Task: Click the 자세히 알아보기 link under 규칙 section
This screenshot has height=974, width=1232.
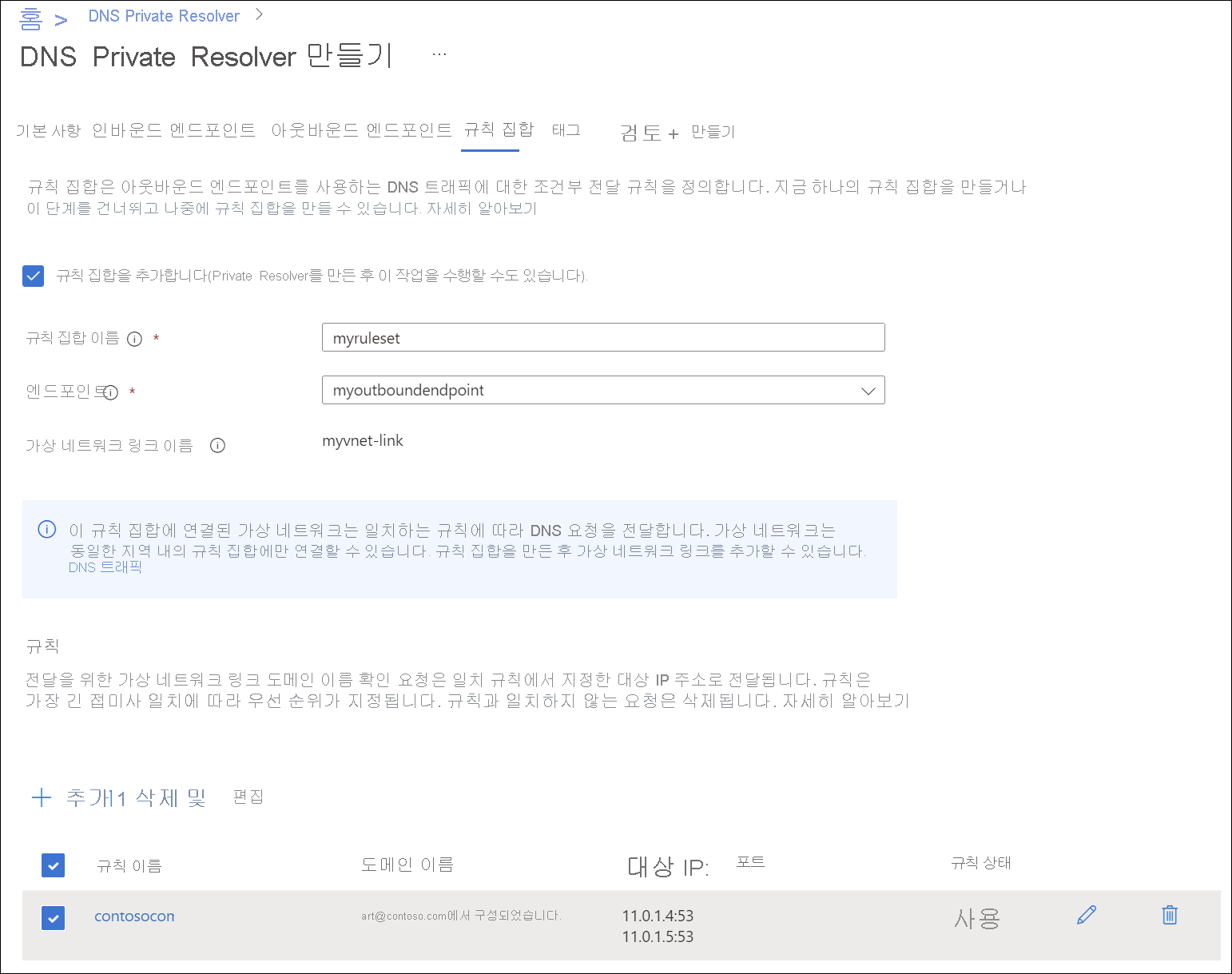Action: point(846,701)
